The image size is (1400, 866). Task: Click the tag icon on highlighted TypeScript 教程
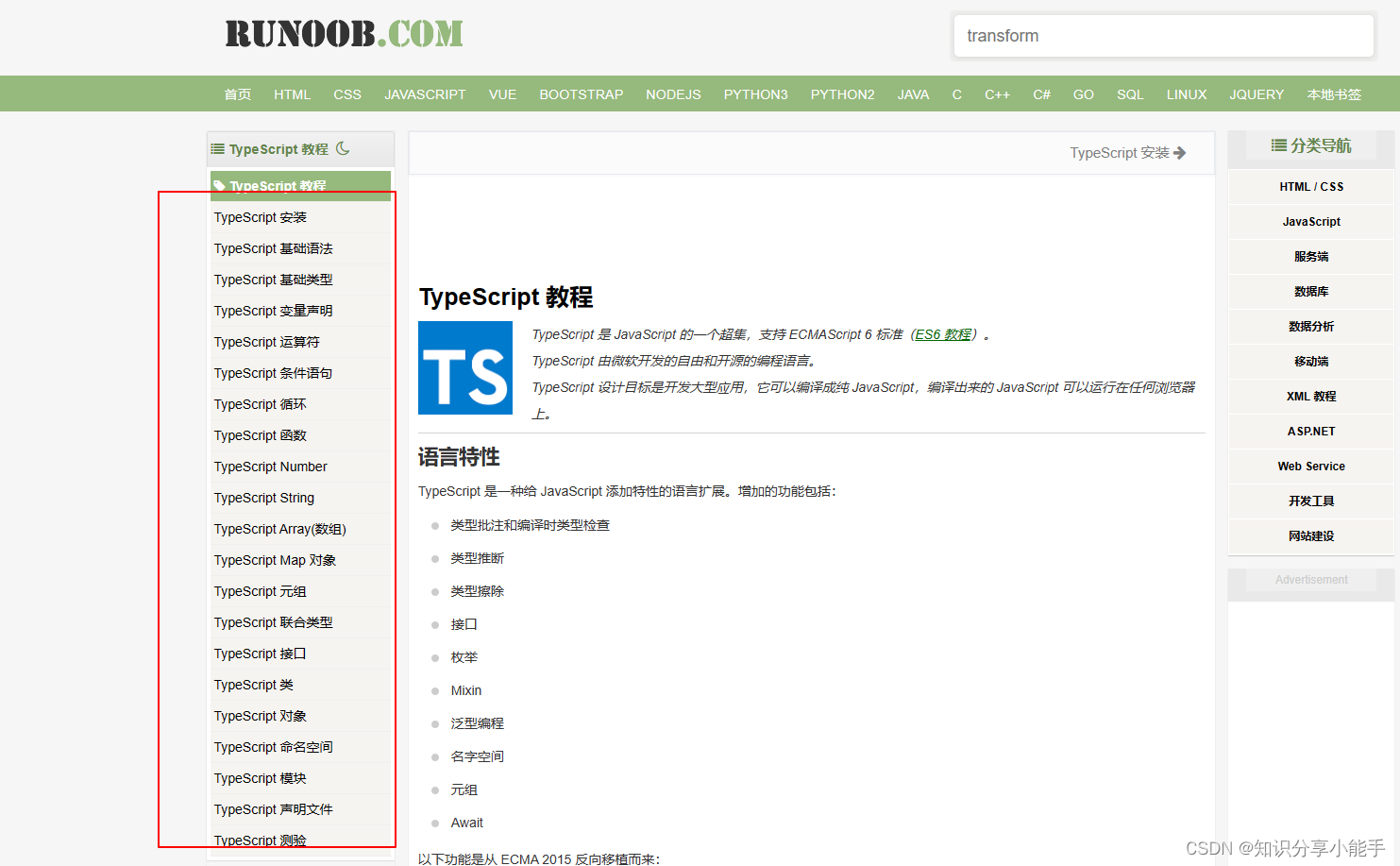[221, 184]
